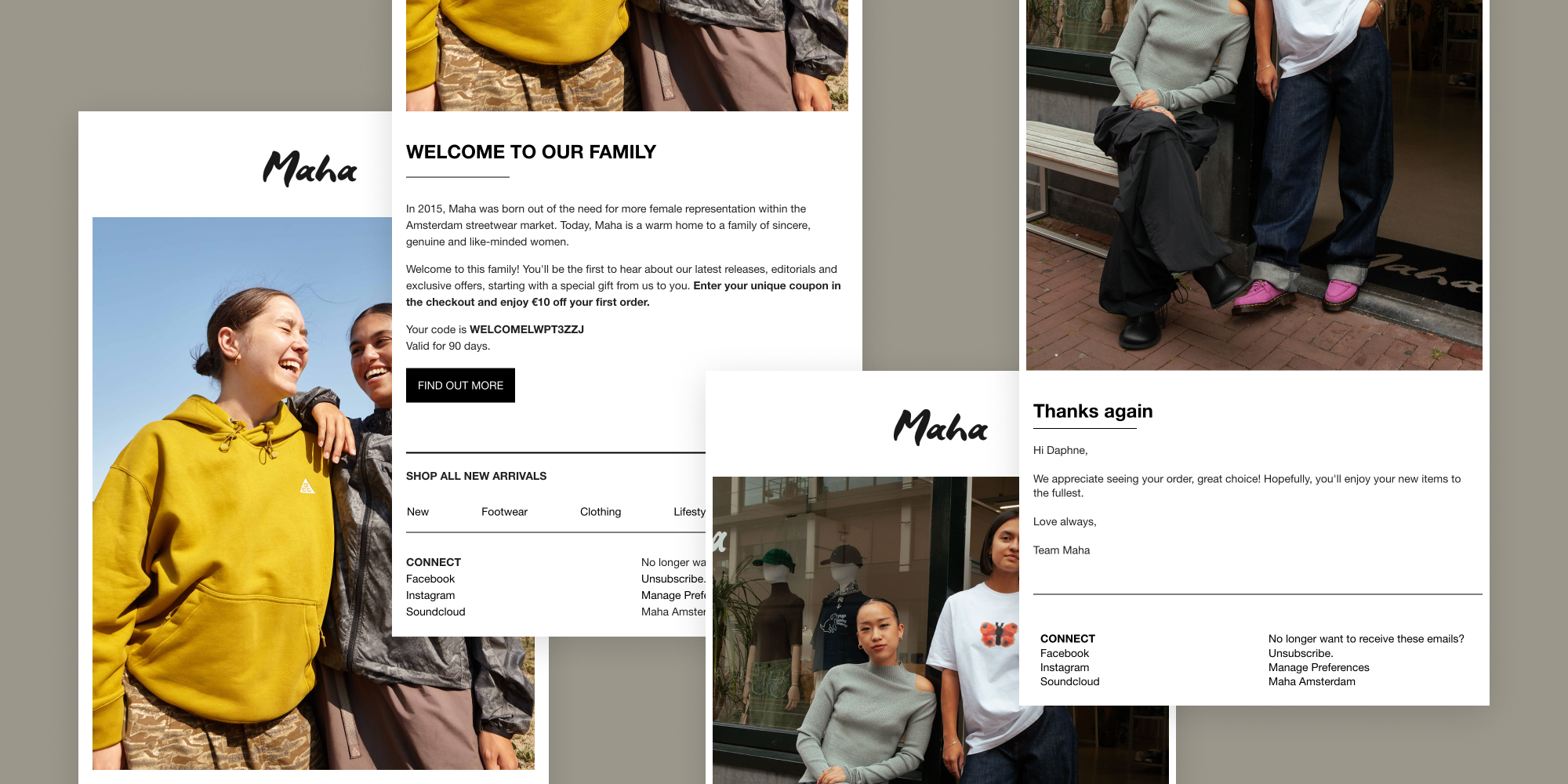Screen dimensions: 1568x784
Task: Open the photo with pink shoes
Action: click(x=1254, y=185)
